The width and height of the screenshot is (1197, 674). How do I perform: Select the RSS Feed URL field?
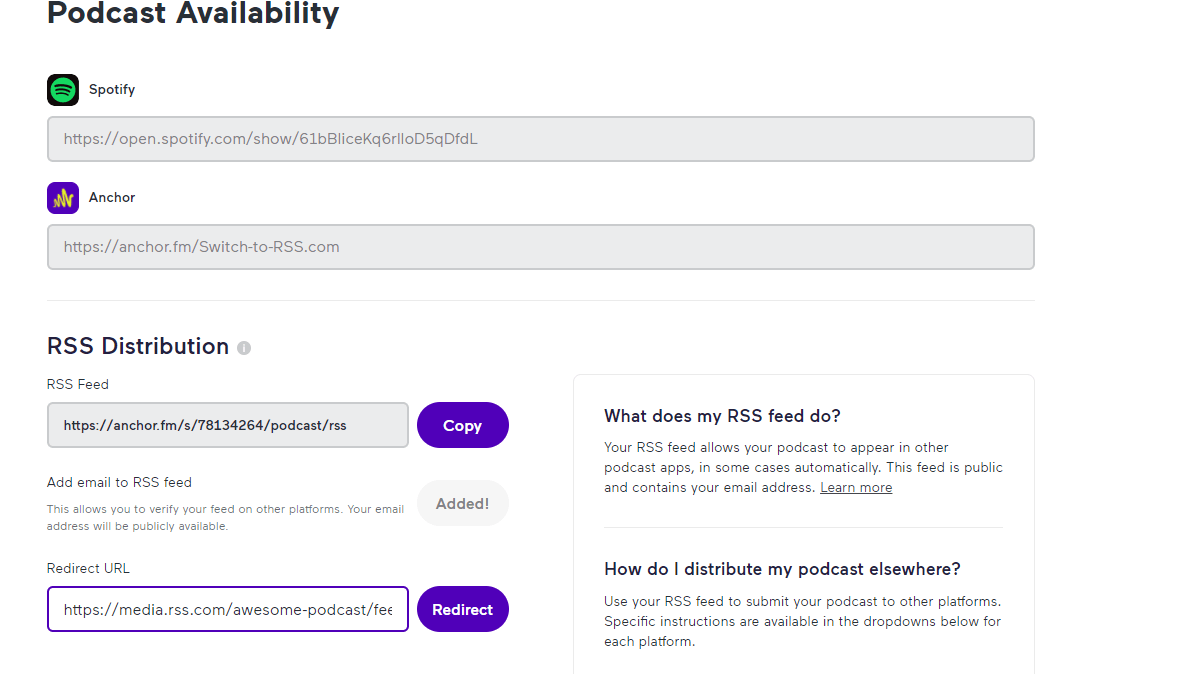click(x=228, y=425)
